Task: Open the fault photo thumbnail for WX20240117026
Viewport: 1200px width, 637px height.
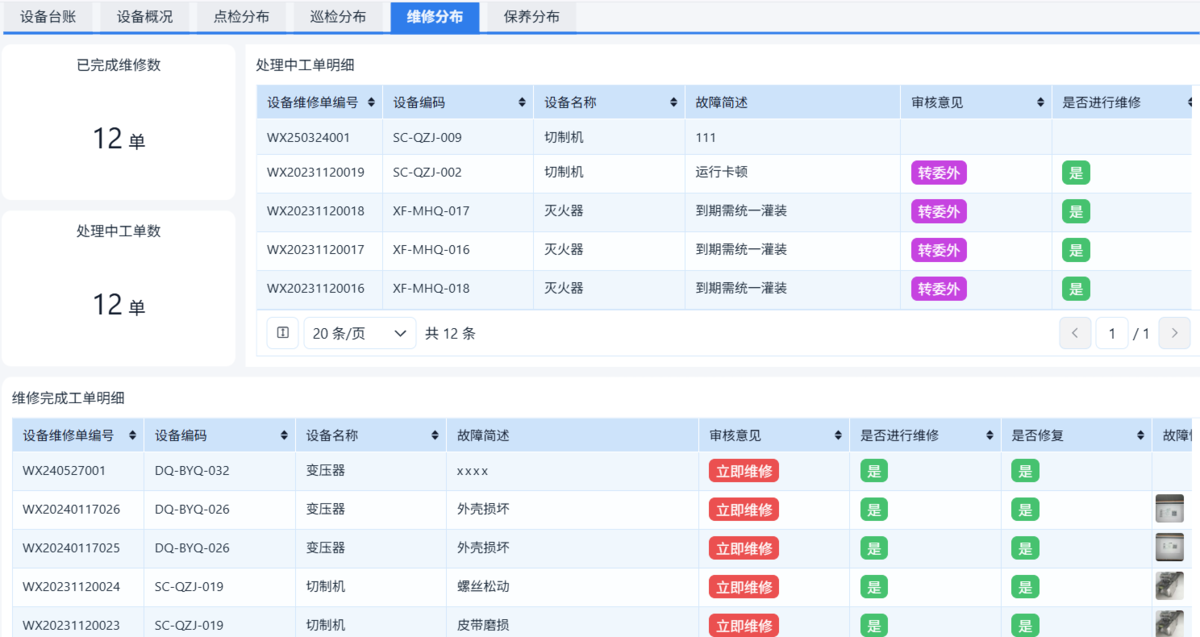Action: pos(1170,509)
